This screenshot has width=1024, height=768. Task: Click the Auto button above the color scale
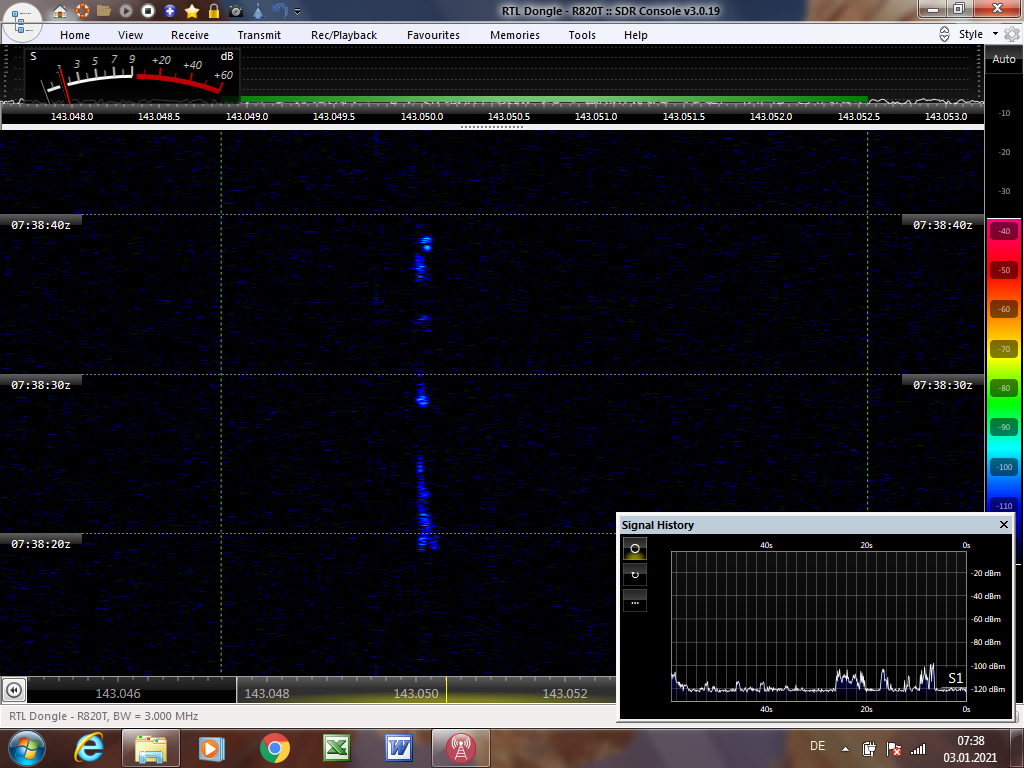click(1004, 59)
